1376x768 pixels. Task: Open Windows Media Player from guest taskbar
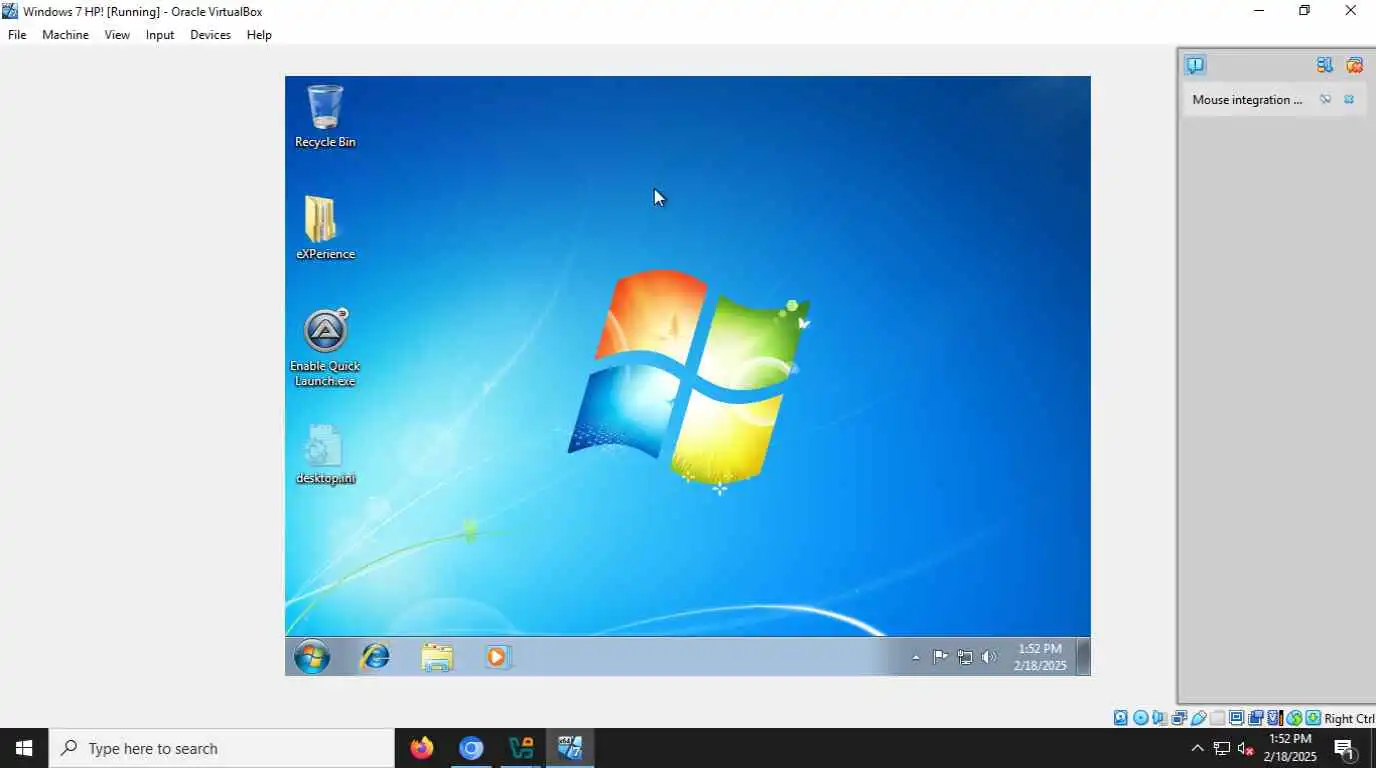[498, 657]
